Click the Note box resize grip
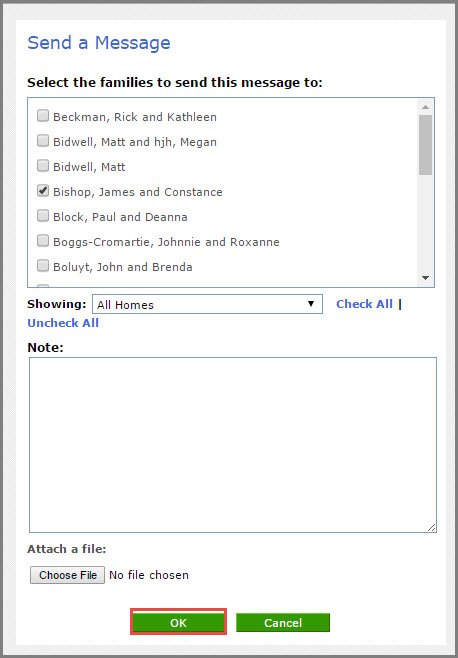The image size is (458, 658). [432, 527]
